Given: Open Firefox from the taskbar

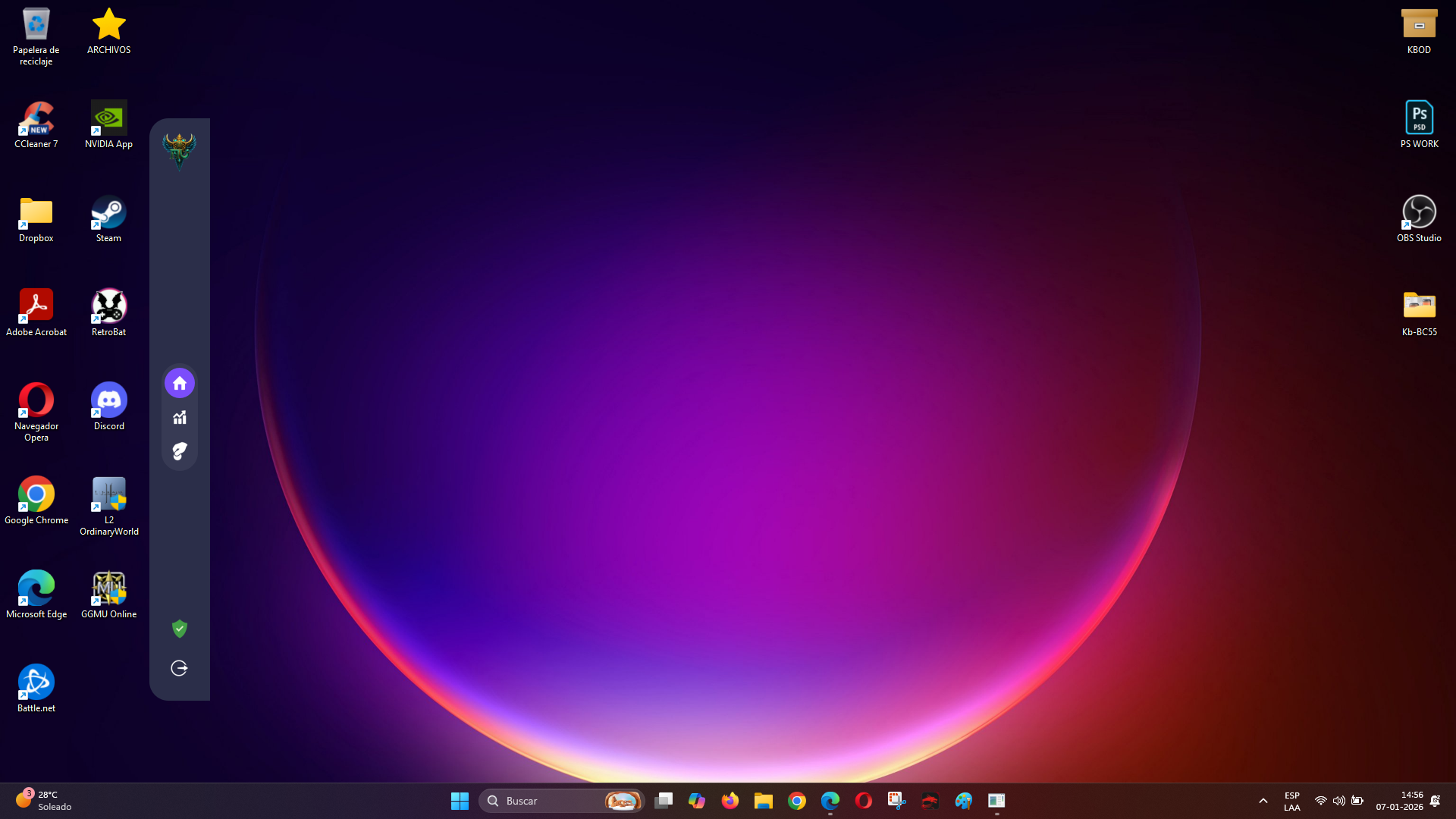Looking at the screenshot, I should click(730, 801).
